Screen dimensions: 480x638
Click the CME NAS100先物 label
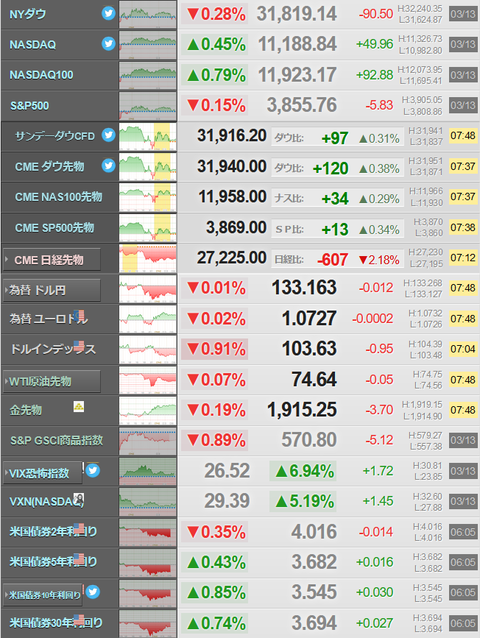[59, 197]
